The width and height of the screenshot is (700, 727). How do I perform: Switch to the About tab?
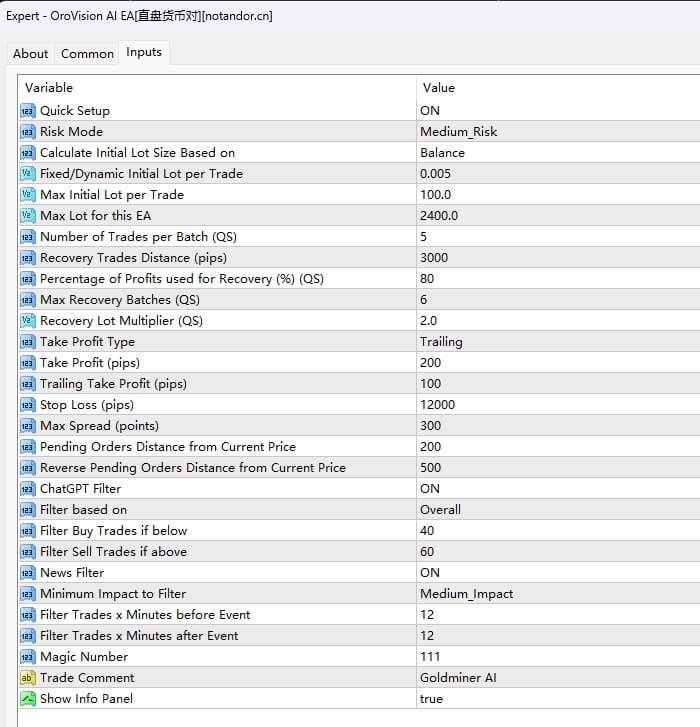pyautogui.click(x=30, y=54)
